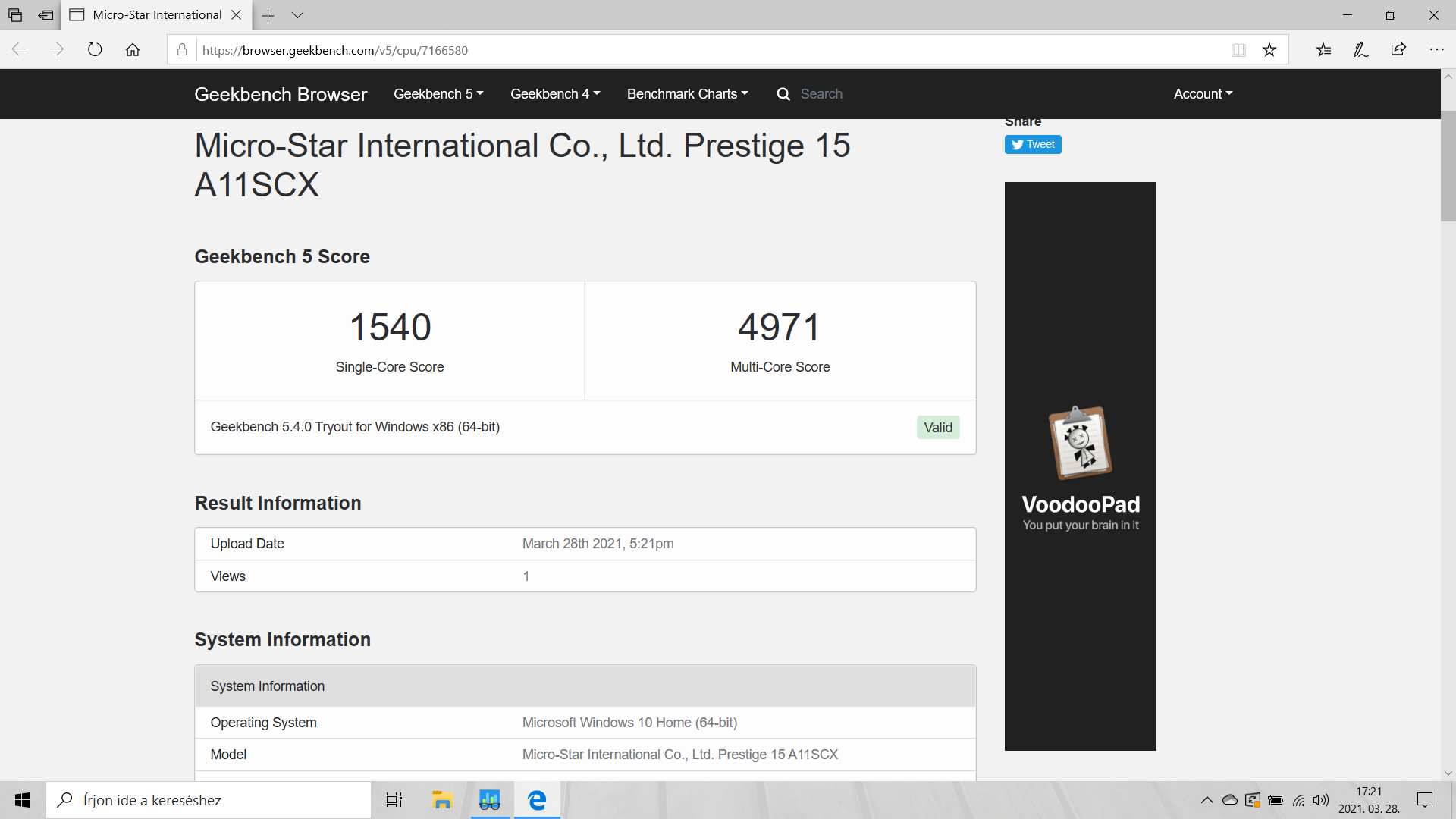Viewport: 1456px width, 819px height.
Task: Click the Micro-Star International browser tab
Action: pyautogui.click(x=155, y=15)
